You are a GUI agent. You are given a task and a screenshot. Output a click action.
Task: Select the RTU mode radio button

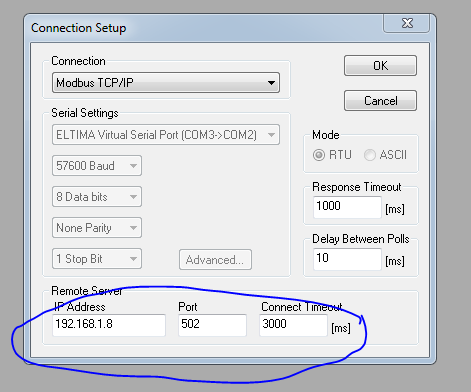tap(319, 155)
